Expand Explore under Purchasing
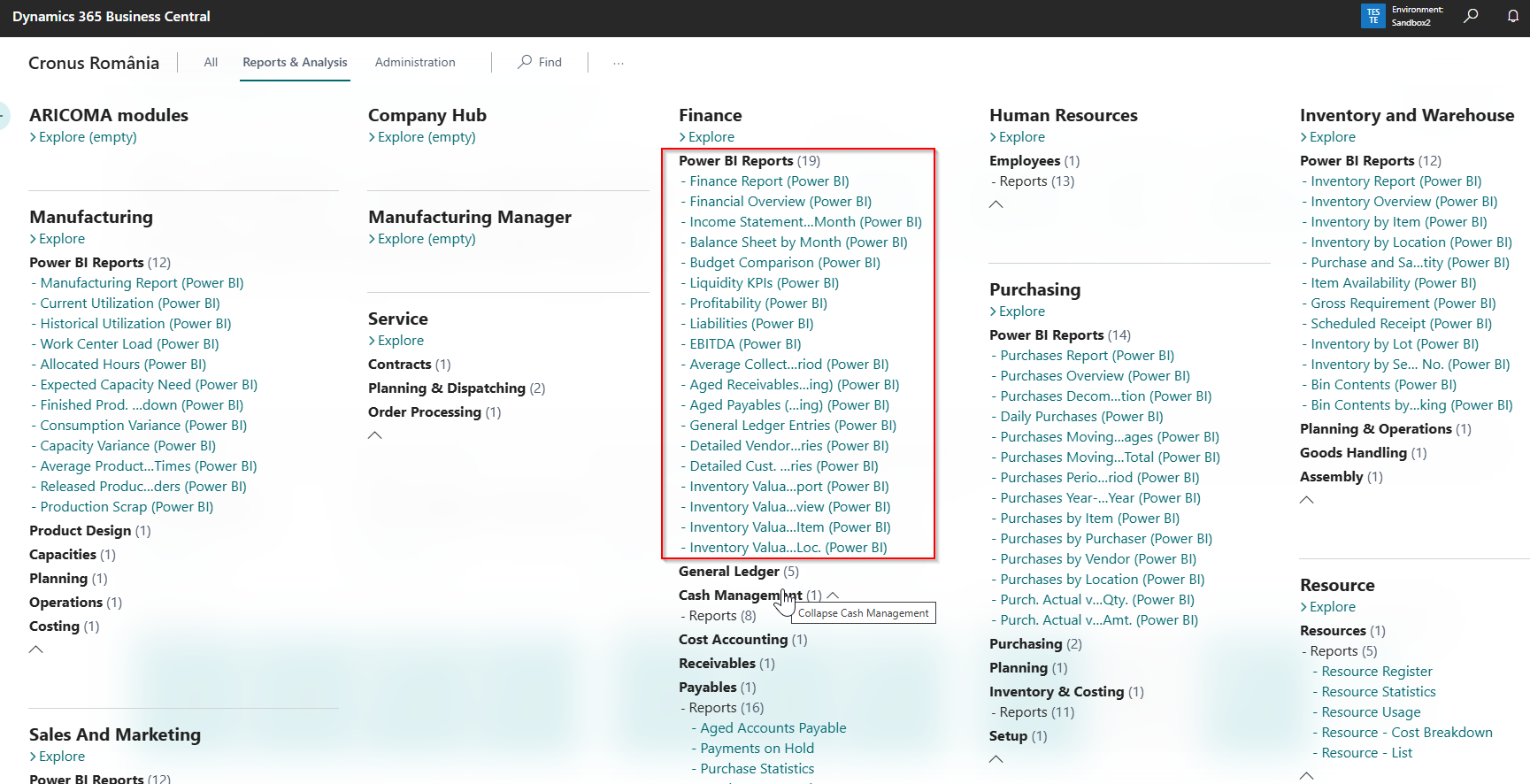This screenshot has height=784, width=1530. [x=1017, y=311]
